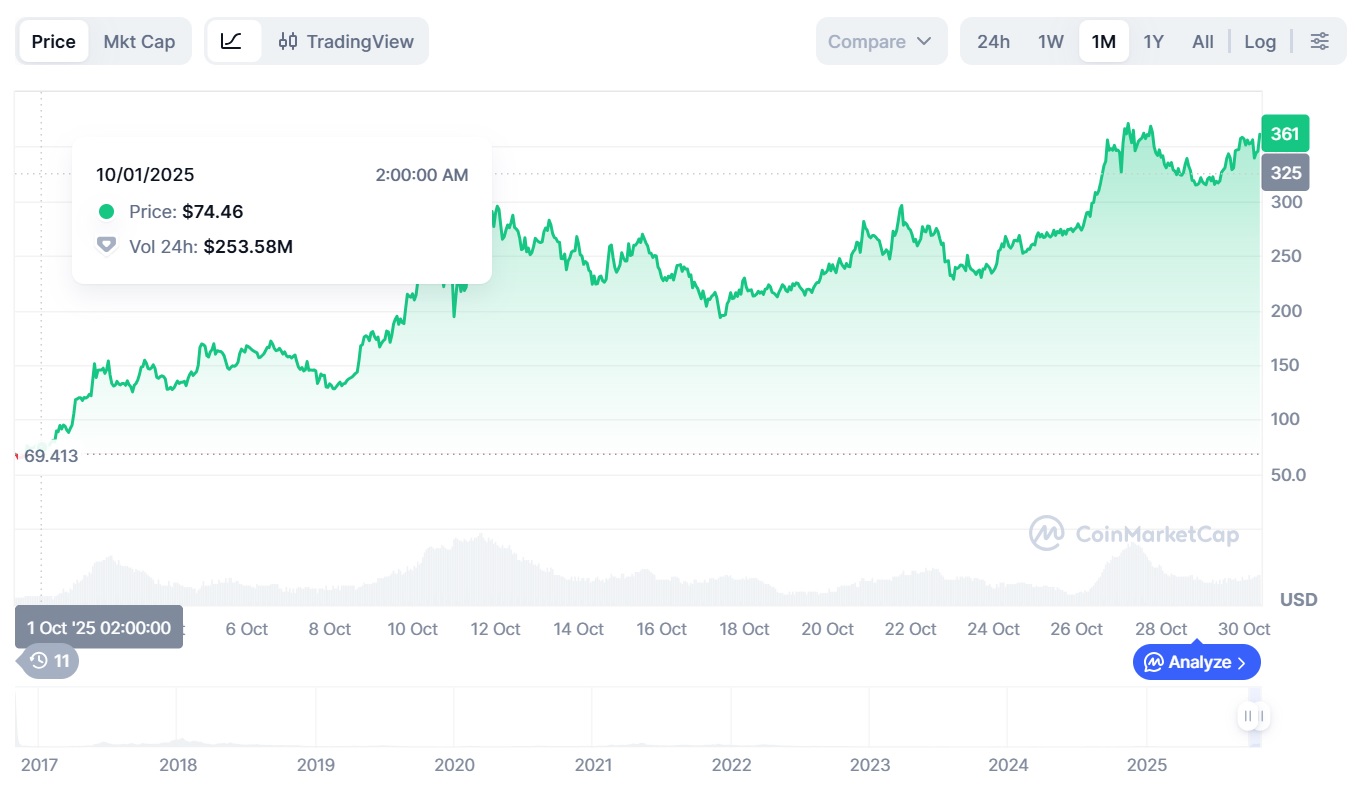
Task: Select the 1Y time range
Action: pyautogui.click(x=1153, y=41)
